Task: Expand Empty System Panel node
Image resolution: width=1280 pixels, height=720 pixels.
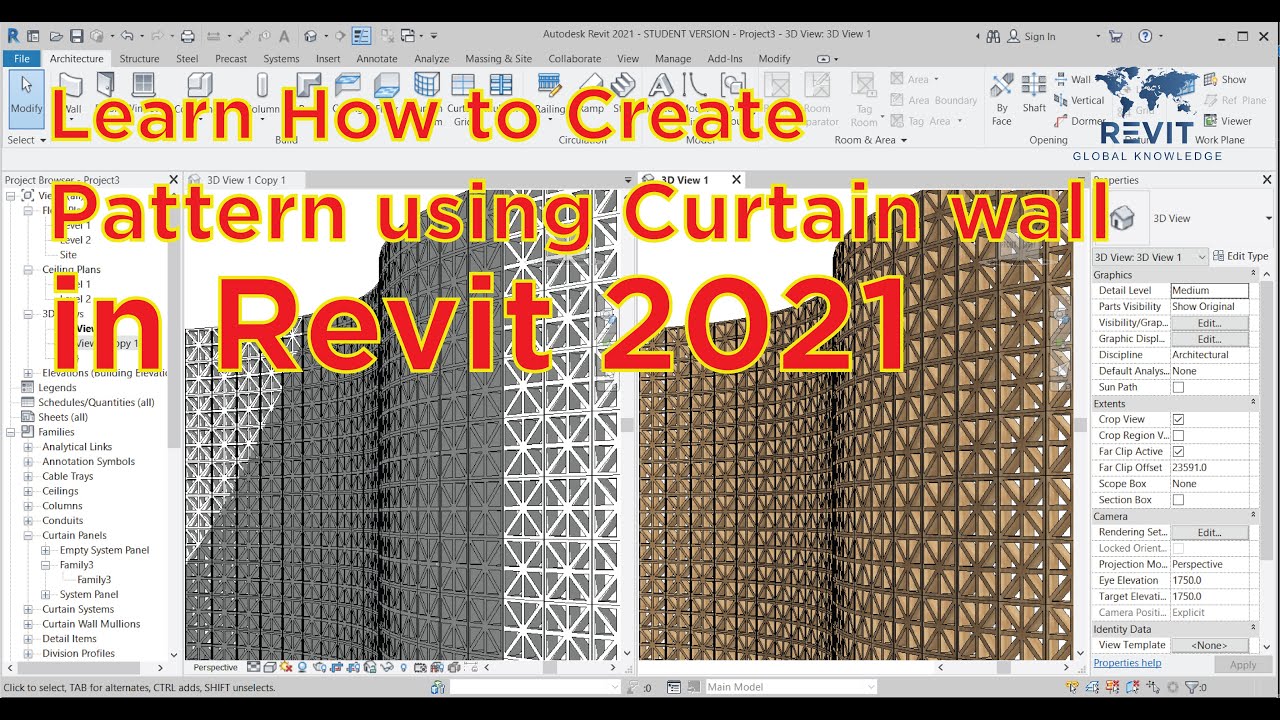Action: [x=45, y=550]
